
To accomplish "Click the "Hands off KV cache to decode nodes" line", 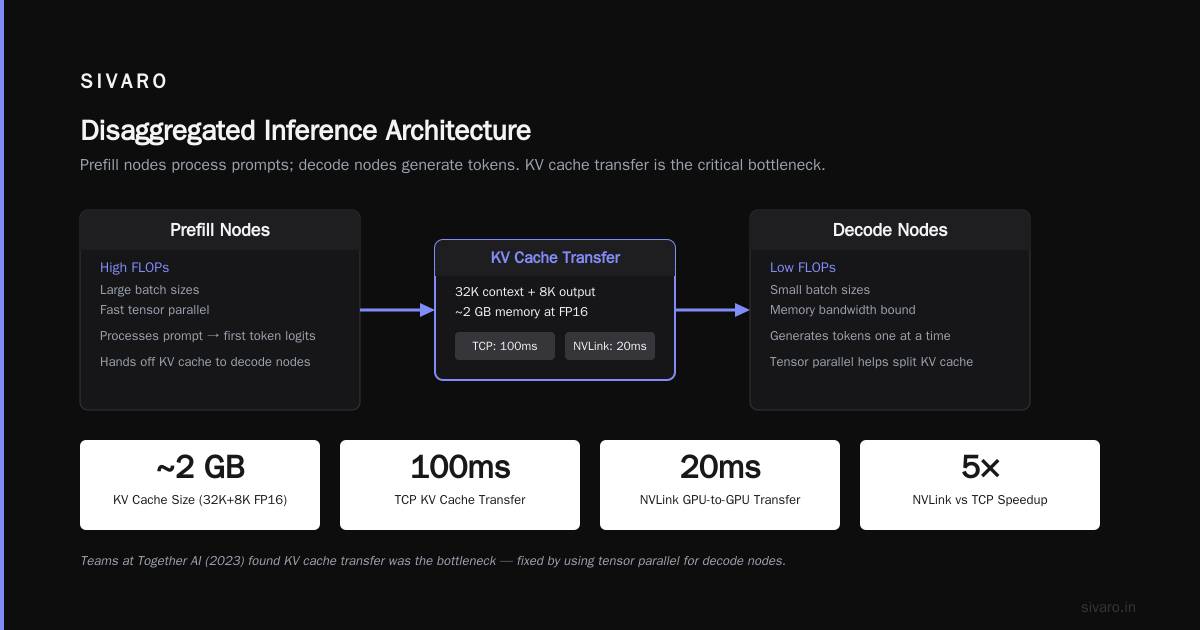I will 205,362.
